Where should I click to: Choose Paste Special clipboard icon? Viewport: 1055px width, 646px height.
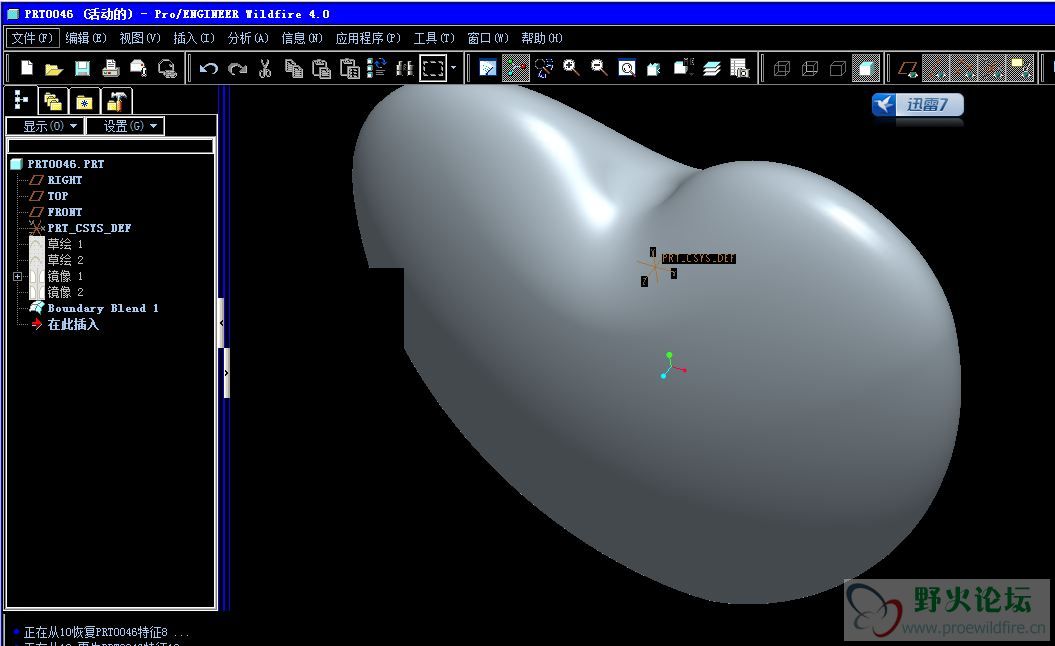[350, 68]
